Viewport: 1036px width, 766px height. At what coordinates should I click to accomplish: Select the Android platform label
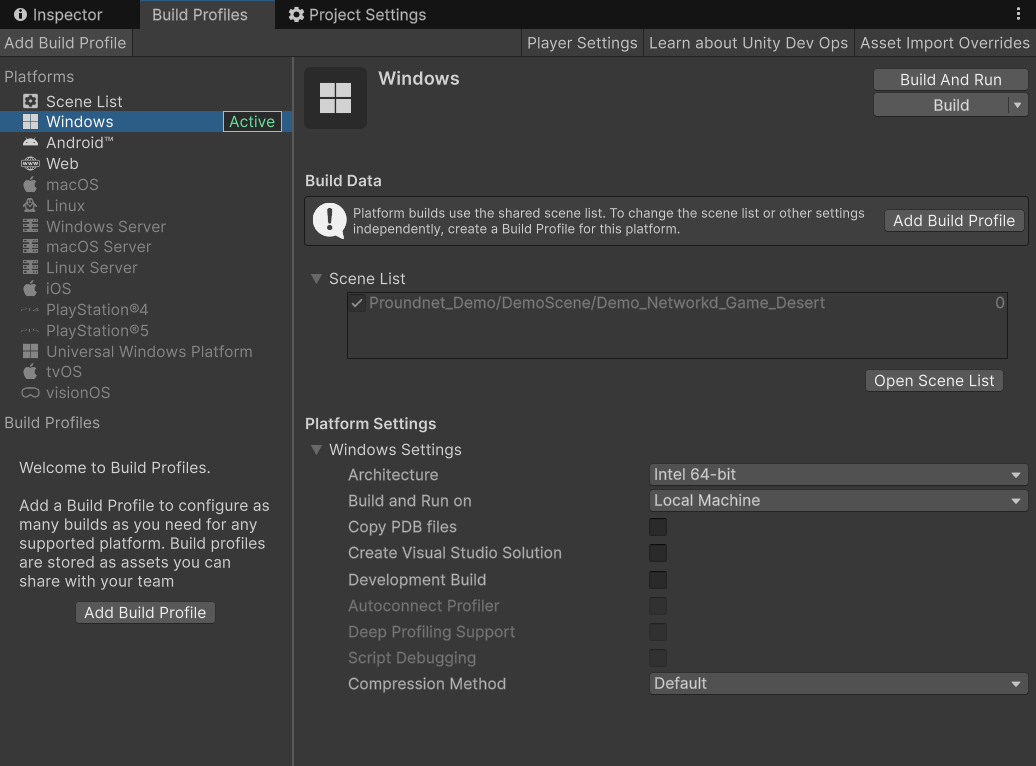pyautogui.click(x=80, y=143)
